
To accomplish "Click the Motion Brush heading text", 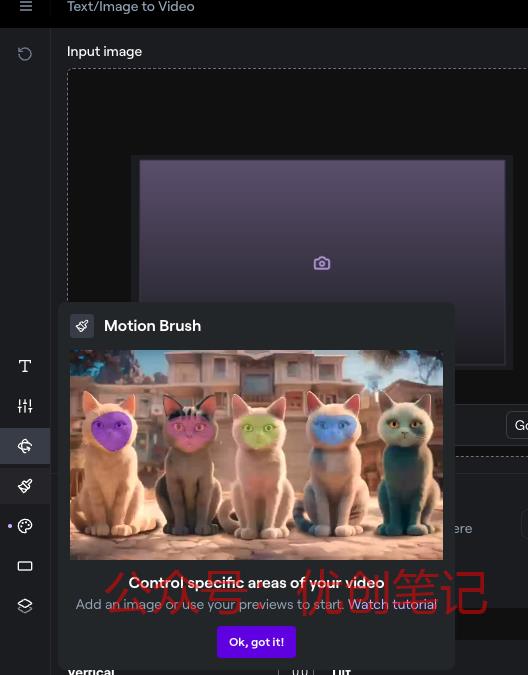I will coord(152,326).
